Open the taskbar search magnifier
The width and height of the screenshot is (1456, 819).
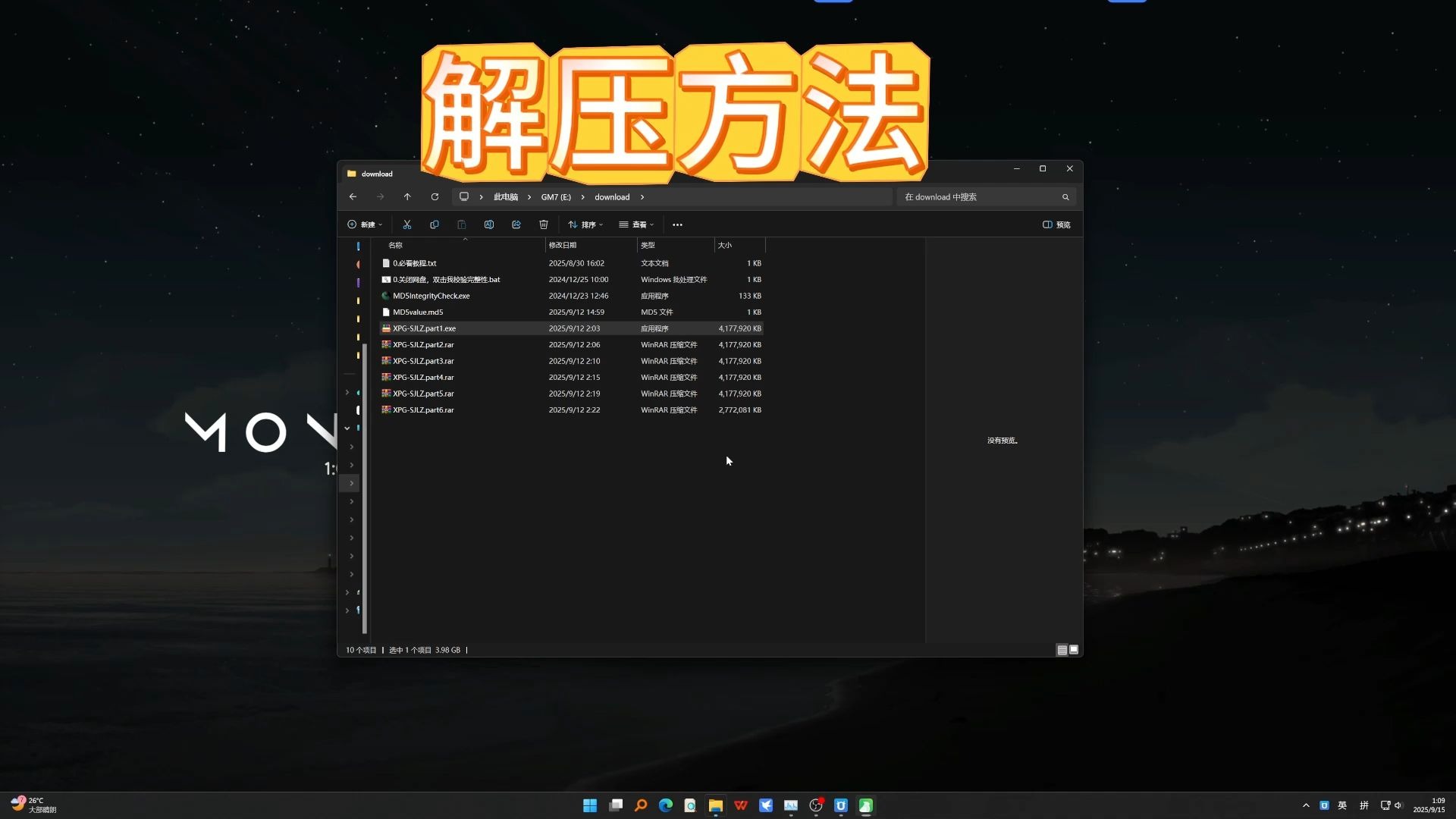click(641, 805)
